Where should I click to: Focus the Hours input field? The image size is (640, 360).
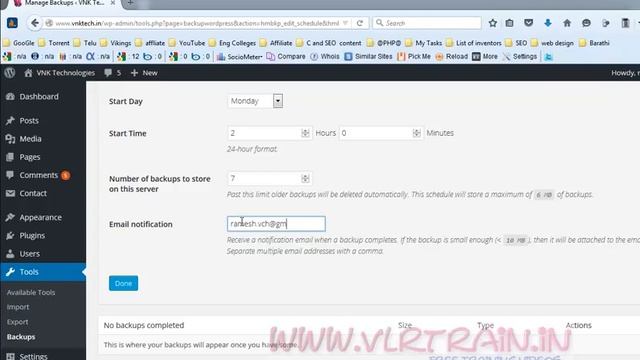point(269,133)
